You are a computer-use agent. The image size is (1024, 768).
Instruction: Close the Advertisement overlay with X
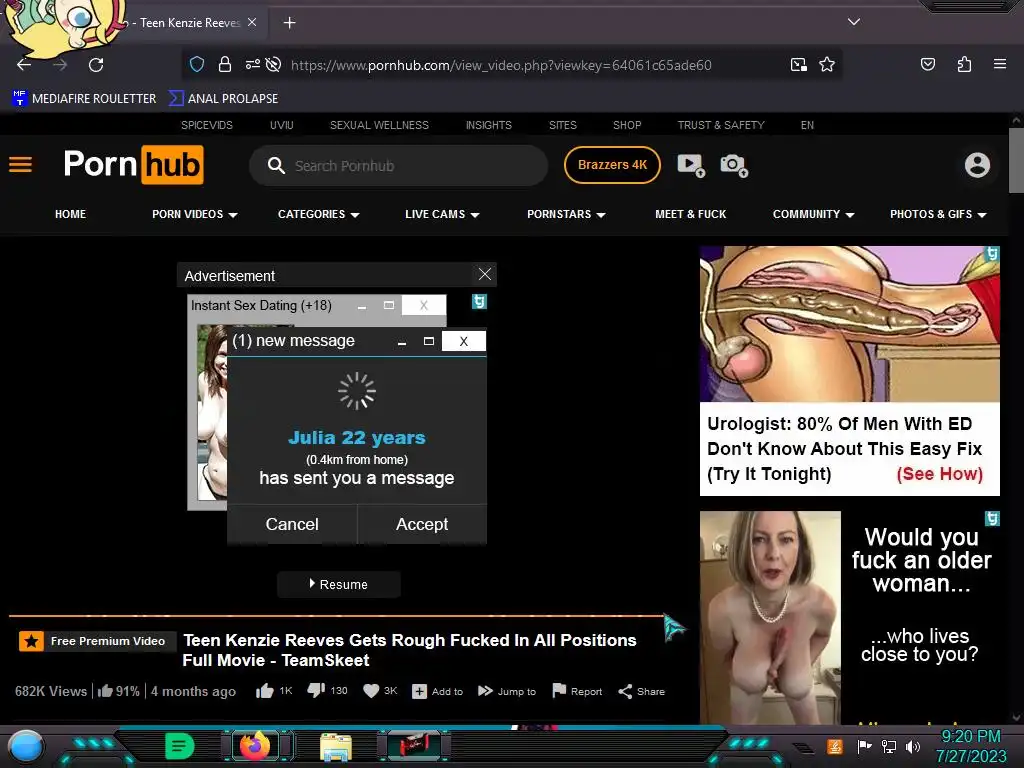tap(485, 274)
